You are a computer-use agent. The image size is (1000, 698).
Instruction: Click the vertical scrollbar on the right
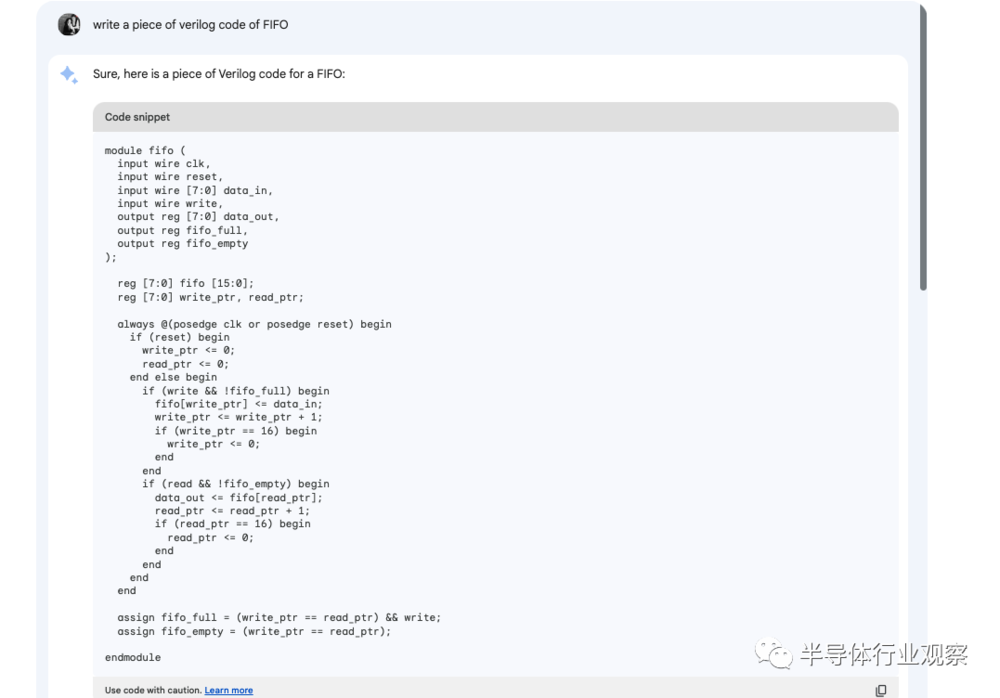(923, 150)
